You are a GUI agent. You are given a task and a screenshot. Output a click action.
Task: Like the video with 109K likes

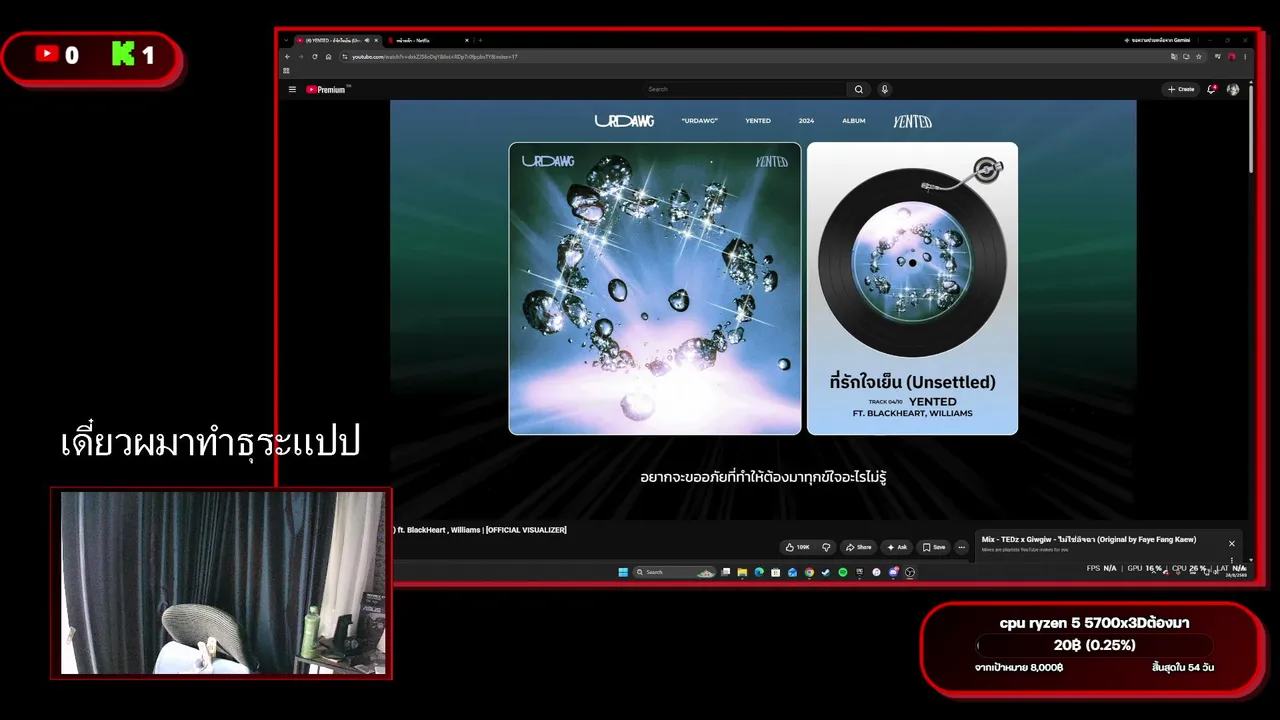point(799,547)
